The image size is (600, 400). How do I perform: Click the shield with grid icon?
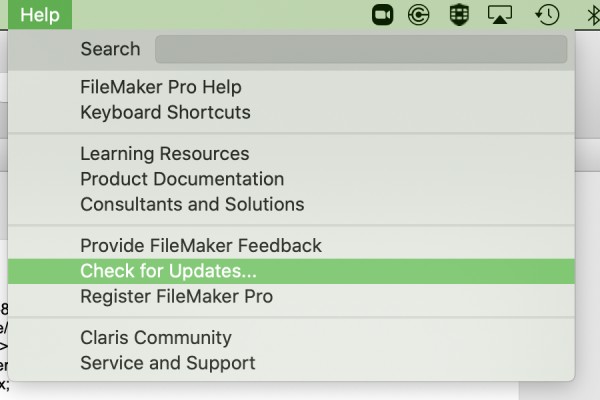point(459,15)
